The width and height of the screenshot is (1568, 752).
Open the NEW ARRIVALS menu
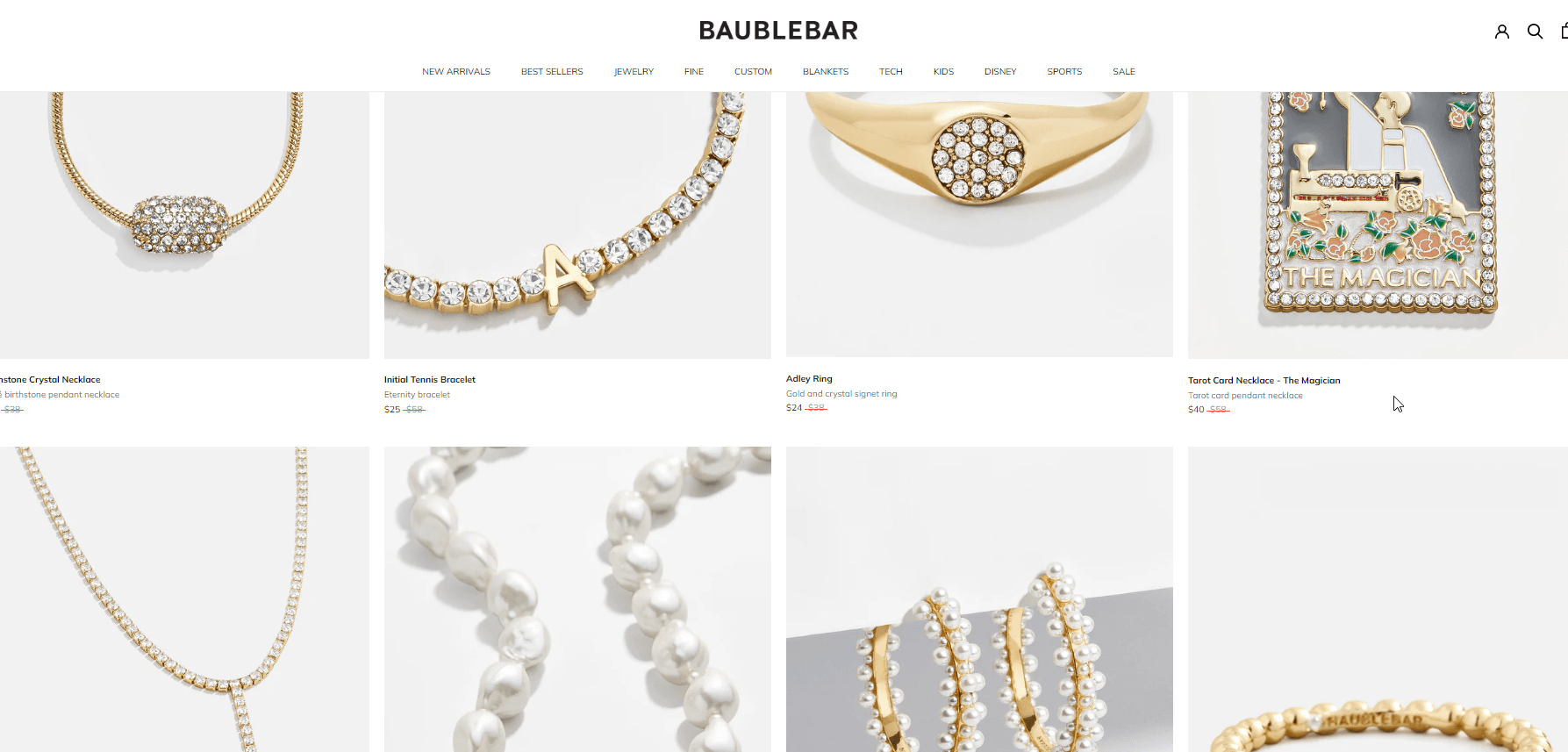(456, 72)
